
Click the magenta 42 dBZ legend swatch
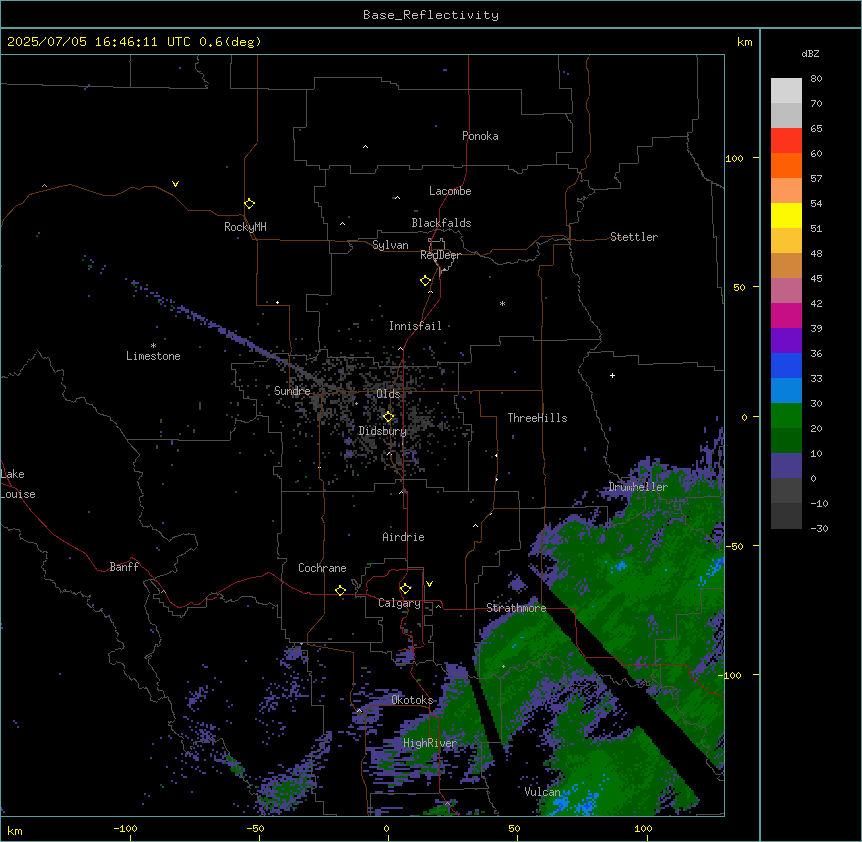tap(786, 315)
